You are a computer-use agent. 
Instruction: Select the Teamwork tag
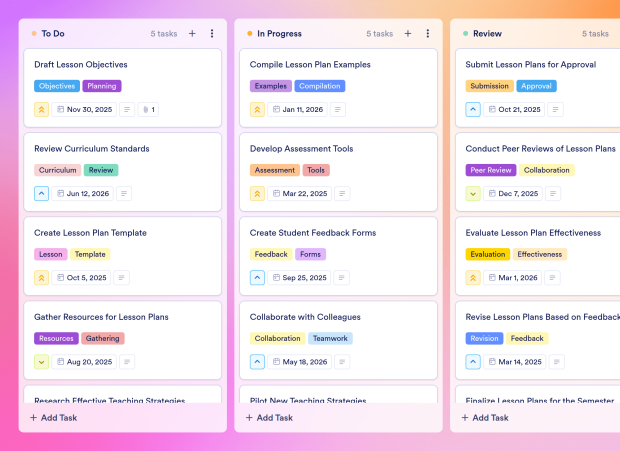pyautogui.click(x=330, y=339)
